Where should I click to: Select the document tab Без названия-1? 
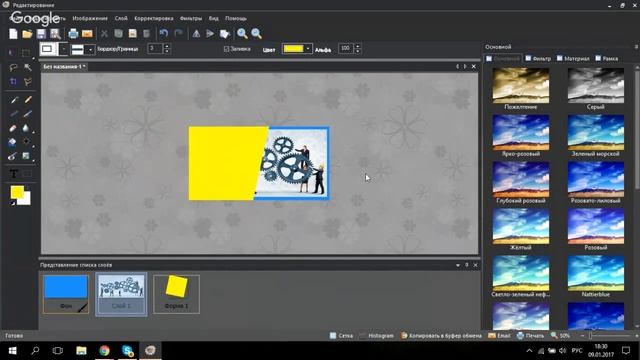[x=64, y=67]
